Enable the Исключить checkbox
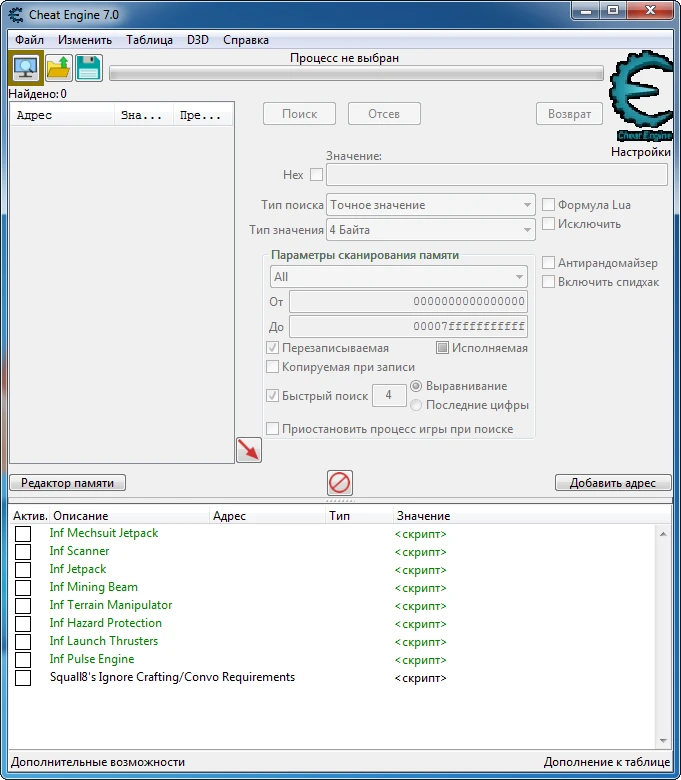The height and width of the screenshot is (780, 681). click(x=548, y=223)
